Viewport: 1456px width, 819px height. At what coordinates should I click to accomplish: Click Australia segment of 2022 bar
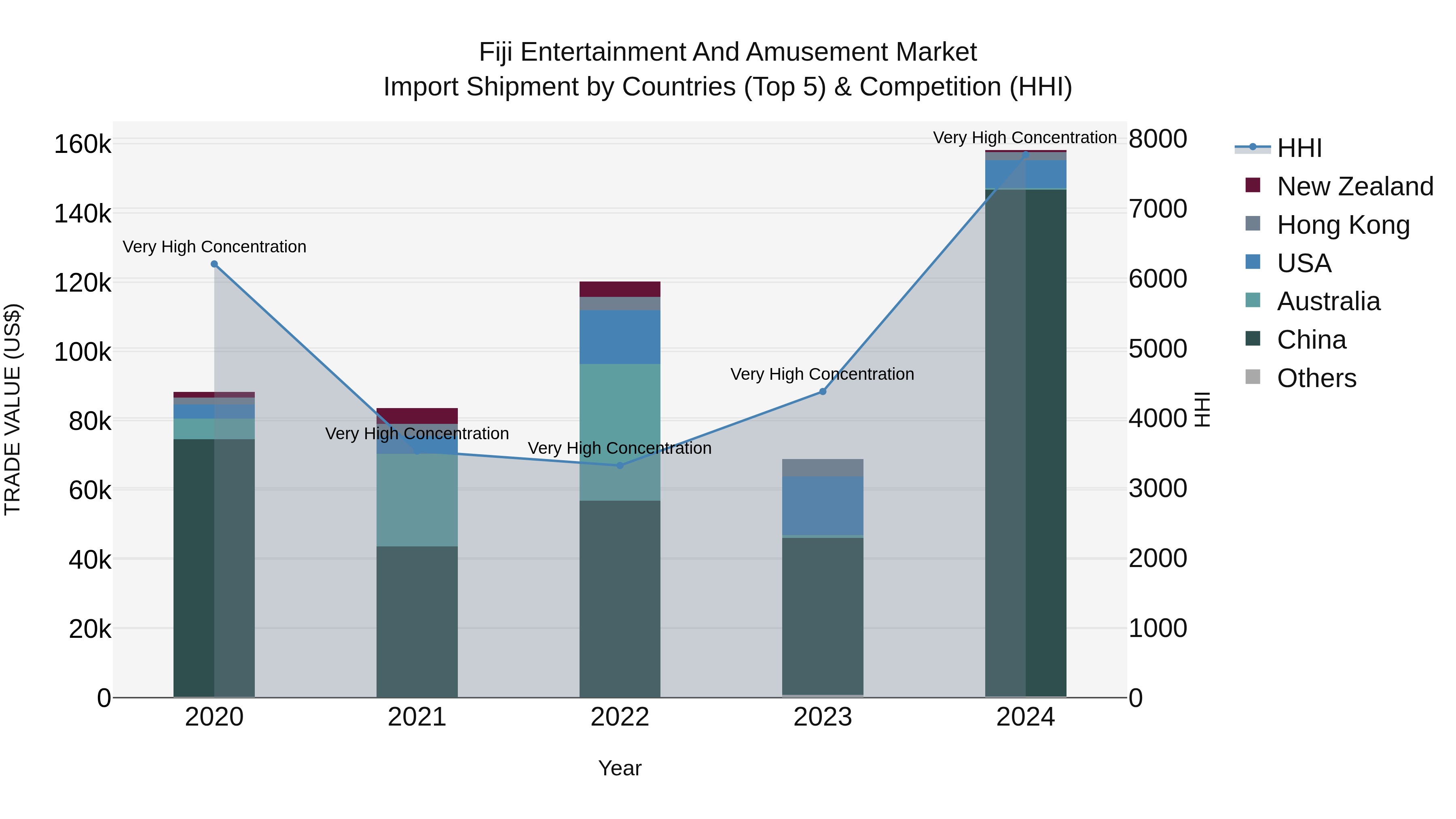[x=620, y=432]
